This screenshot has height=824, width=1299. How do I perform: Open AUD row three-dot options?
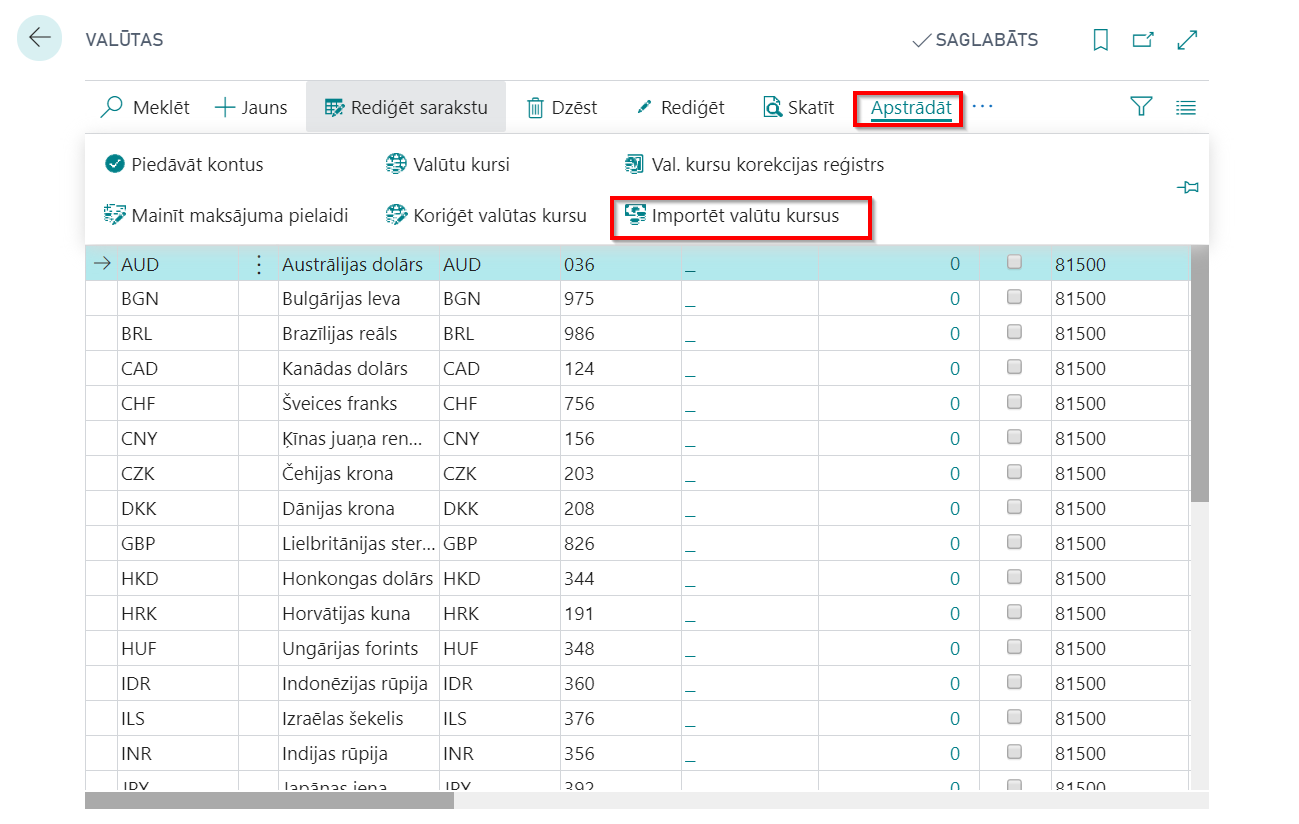[259, 265]
